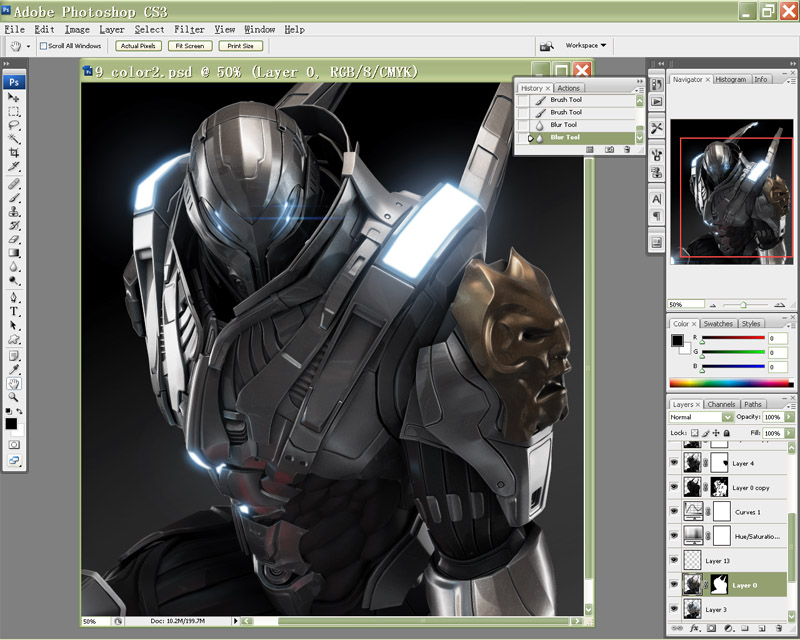
Task: Hide Layer 4 with eye icon
Action: coord(674,463)
